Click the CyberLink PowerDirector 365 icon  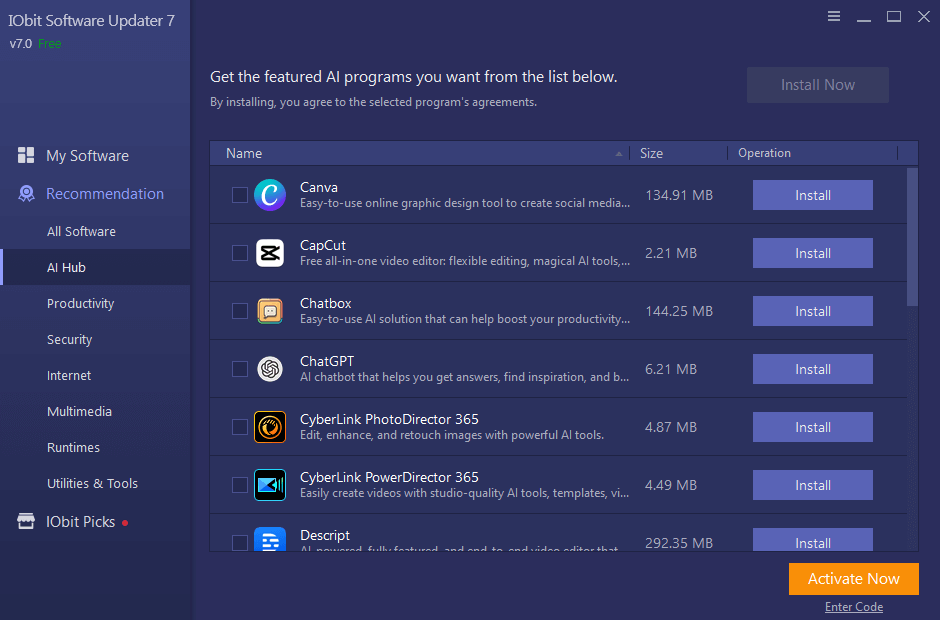tap(270, 485)
